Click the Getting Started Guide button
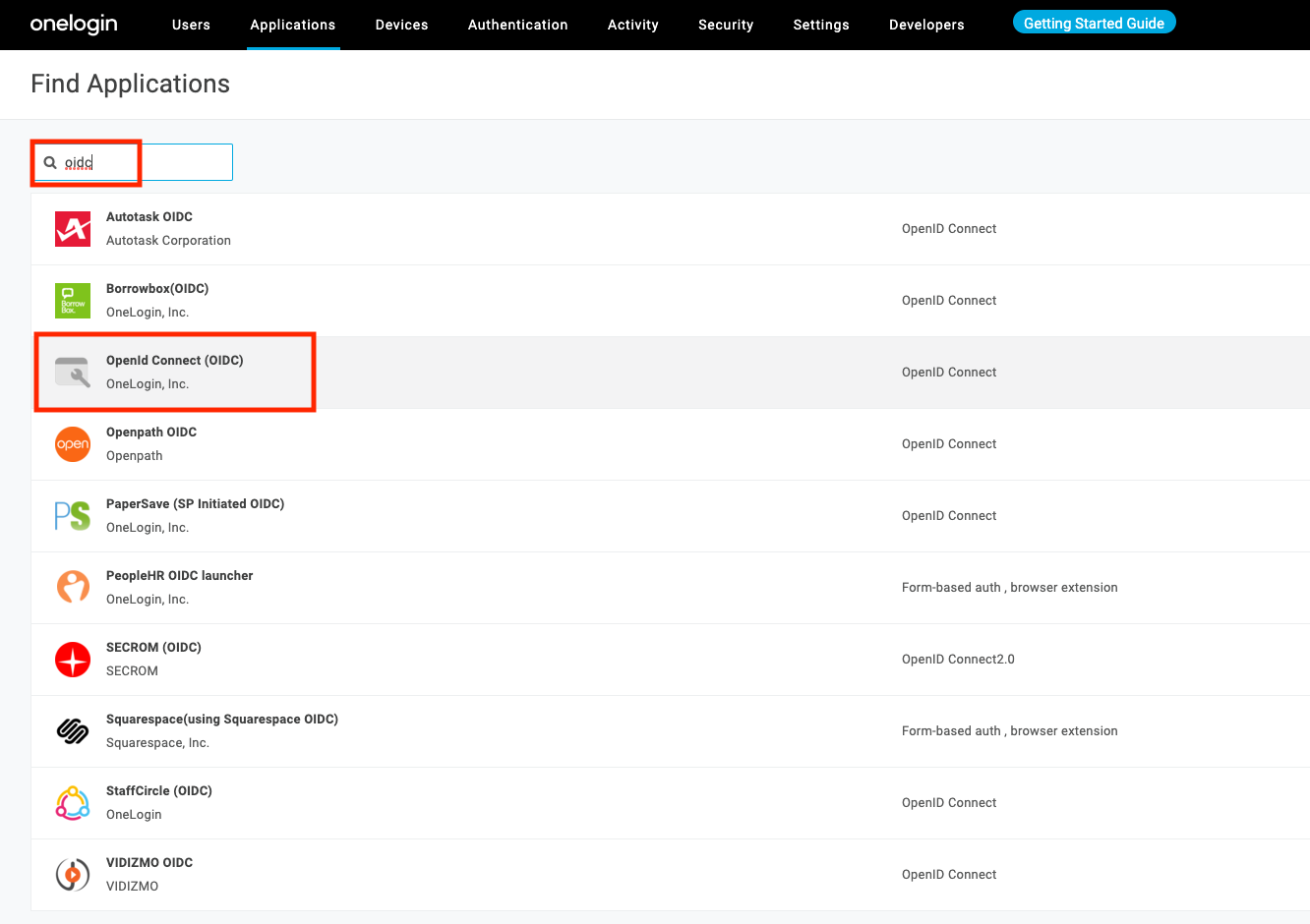Image resolution: width=1310 pixels, height=924 pixels. 1094,23
